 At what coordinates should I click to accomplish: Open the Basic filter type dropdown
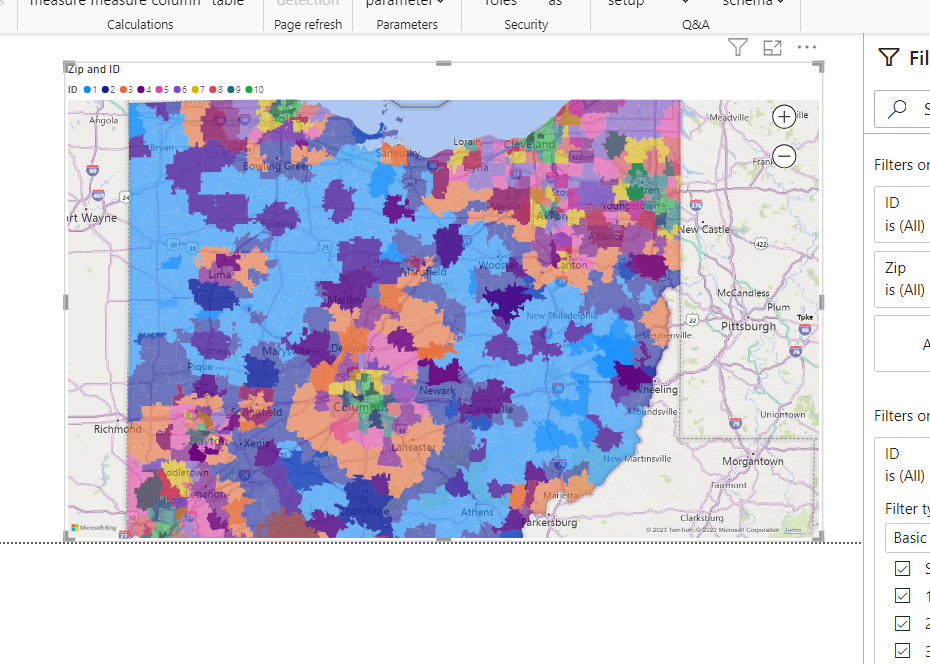click(907, 538)
